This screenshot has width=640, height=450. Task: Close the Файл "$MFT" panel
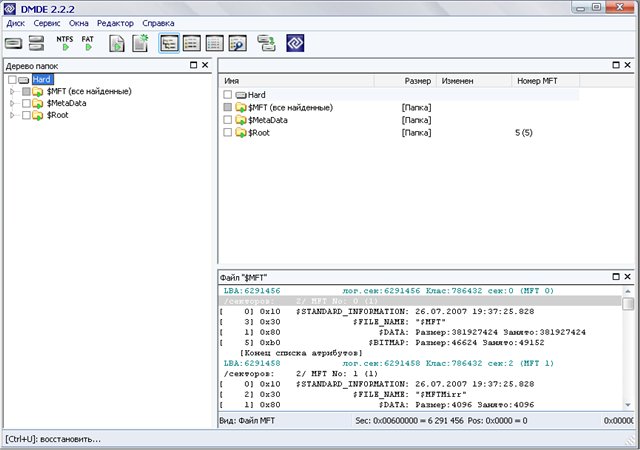click(x=627, y=276)
